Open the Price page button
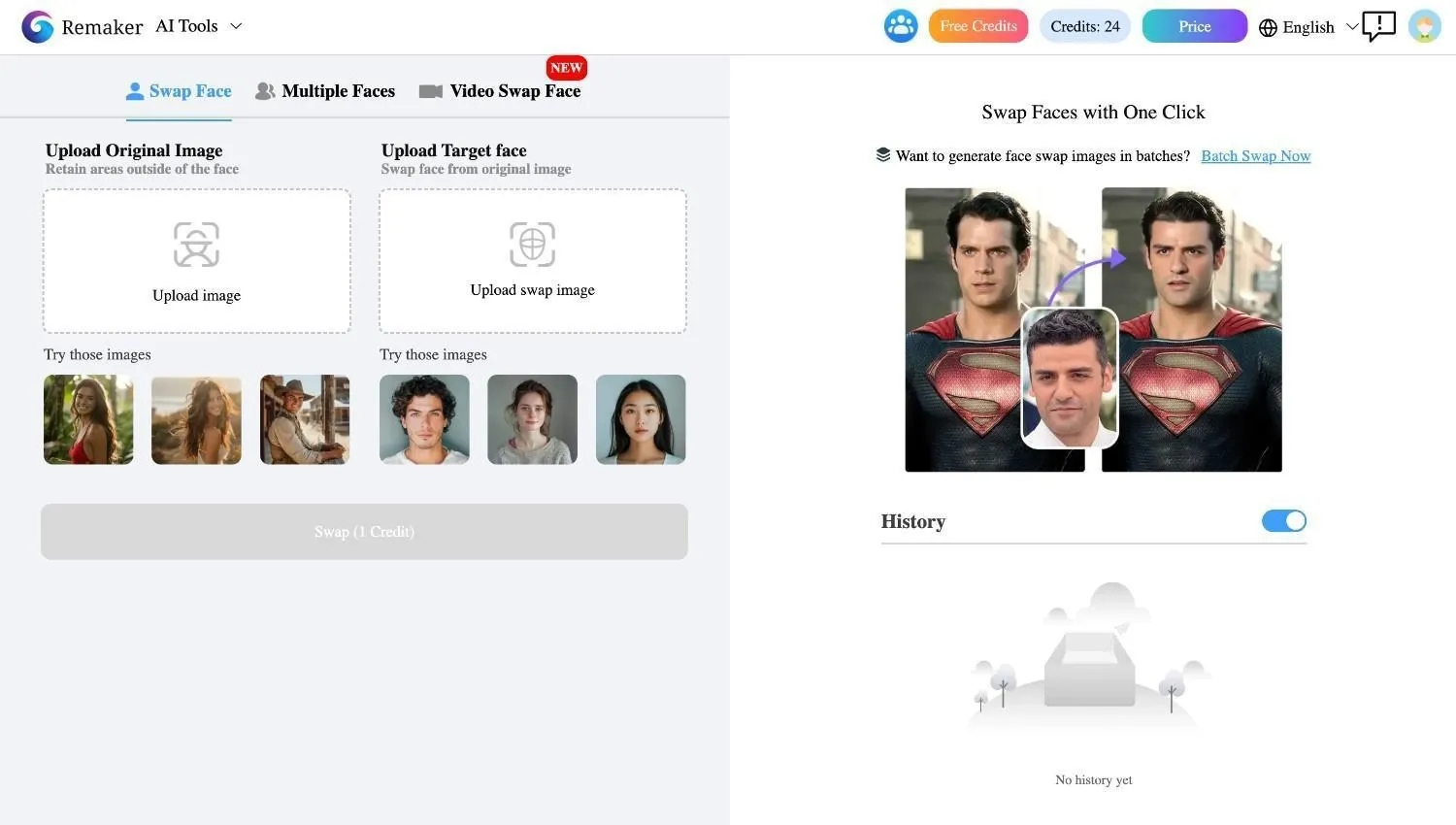The width and height of the screenshot is (1456, 825). 1195,26
